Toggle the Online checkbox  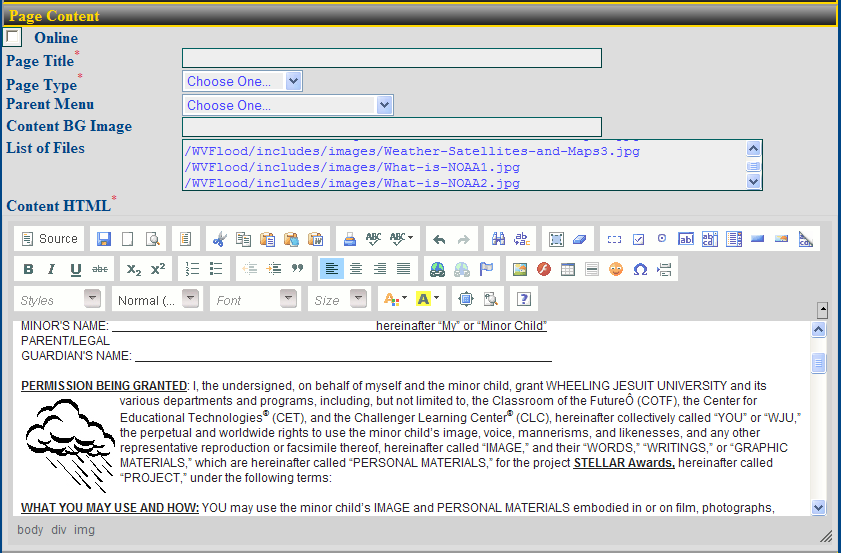(13, 37)
